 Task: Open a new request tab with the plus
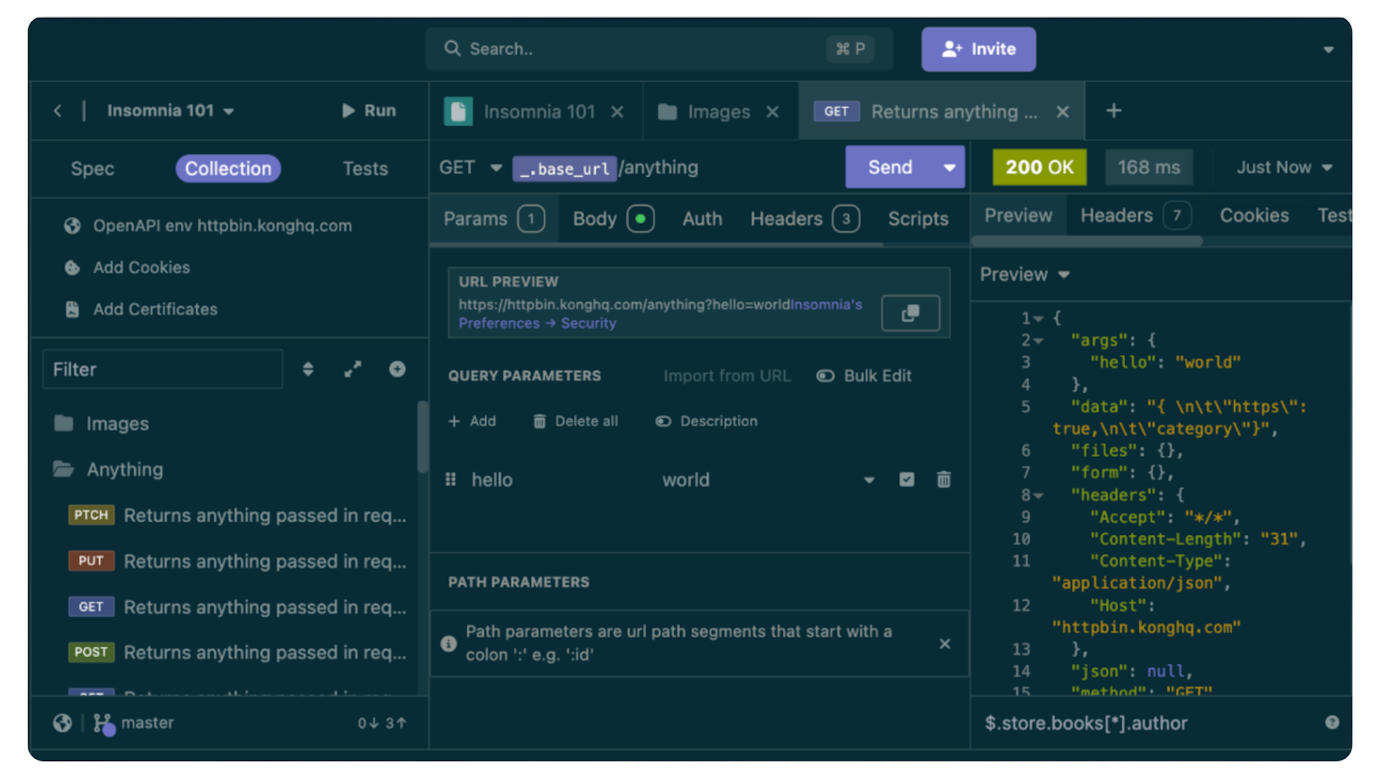click(x=1113, y=111)
